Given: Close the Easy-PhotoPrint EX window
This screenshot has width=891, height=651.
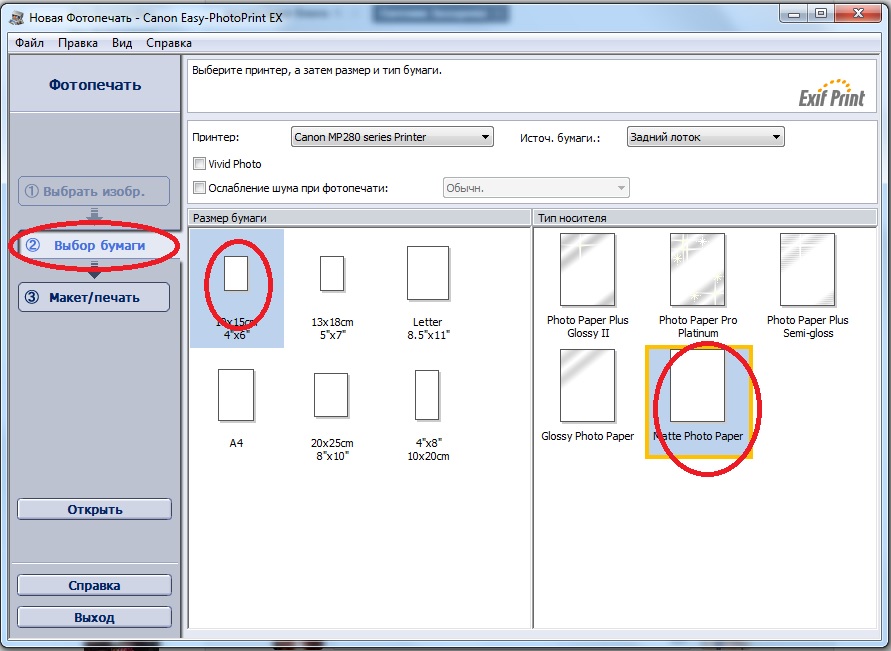Looking at the screenshot, I should click(x=859, y=14).
